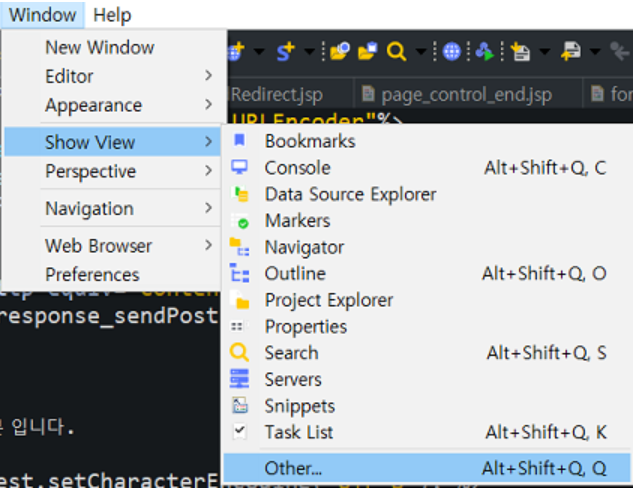Expand the Perspective submenu arrow
Screen dimensions: 636x490
coord(208,170)
